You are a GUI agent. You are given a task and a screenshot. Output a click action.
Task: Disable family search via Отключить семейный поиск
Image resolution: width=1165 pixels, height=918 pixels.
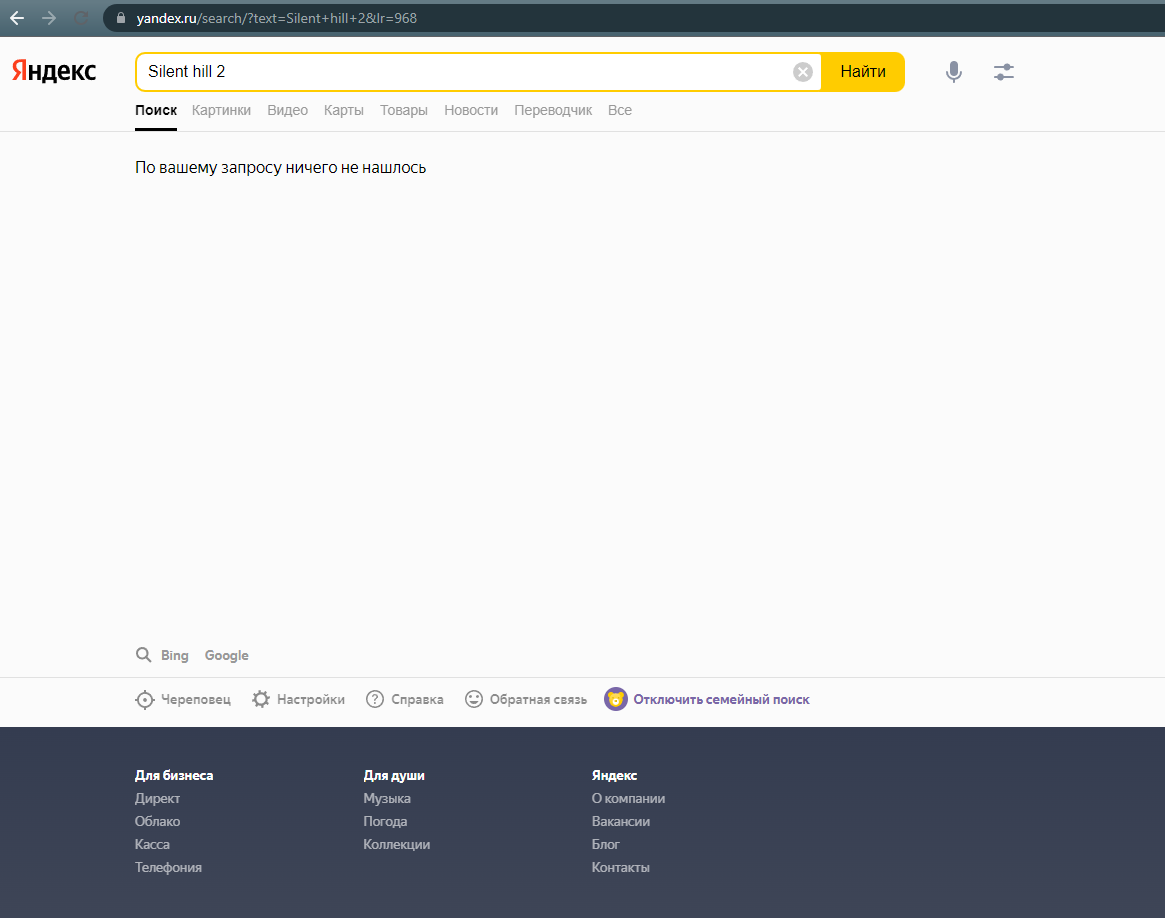tap(721, 700)
